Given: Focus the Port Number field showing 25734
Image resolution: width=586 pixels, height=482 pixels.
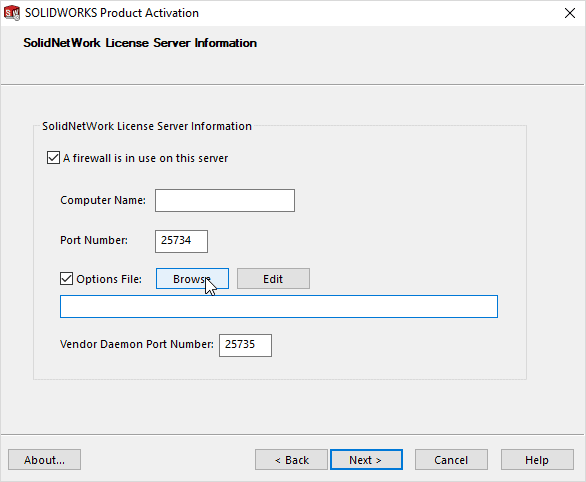Looking at the screenshot, I should click(182, 241).
